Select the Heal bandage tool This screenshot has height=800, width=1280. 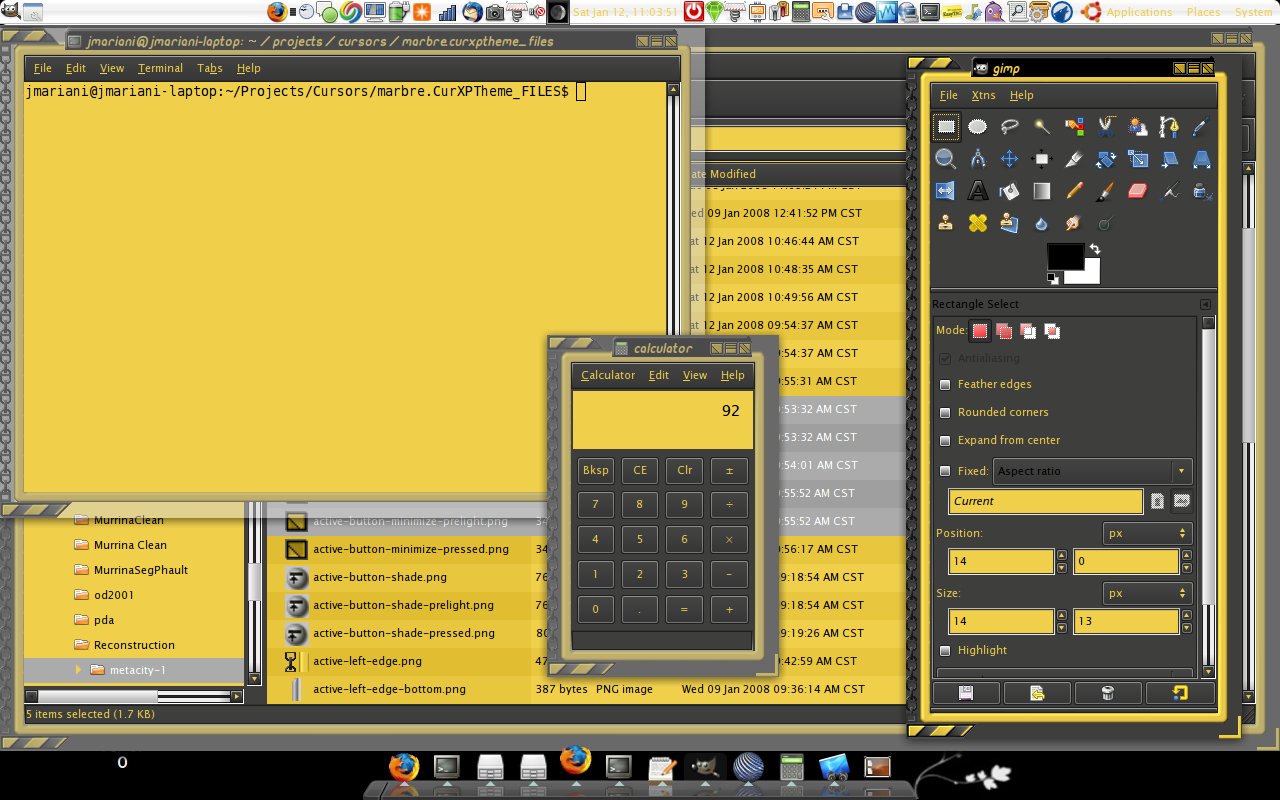pyautogui.click(x=978, y=222)
